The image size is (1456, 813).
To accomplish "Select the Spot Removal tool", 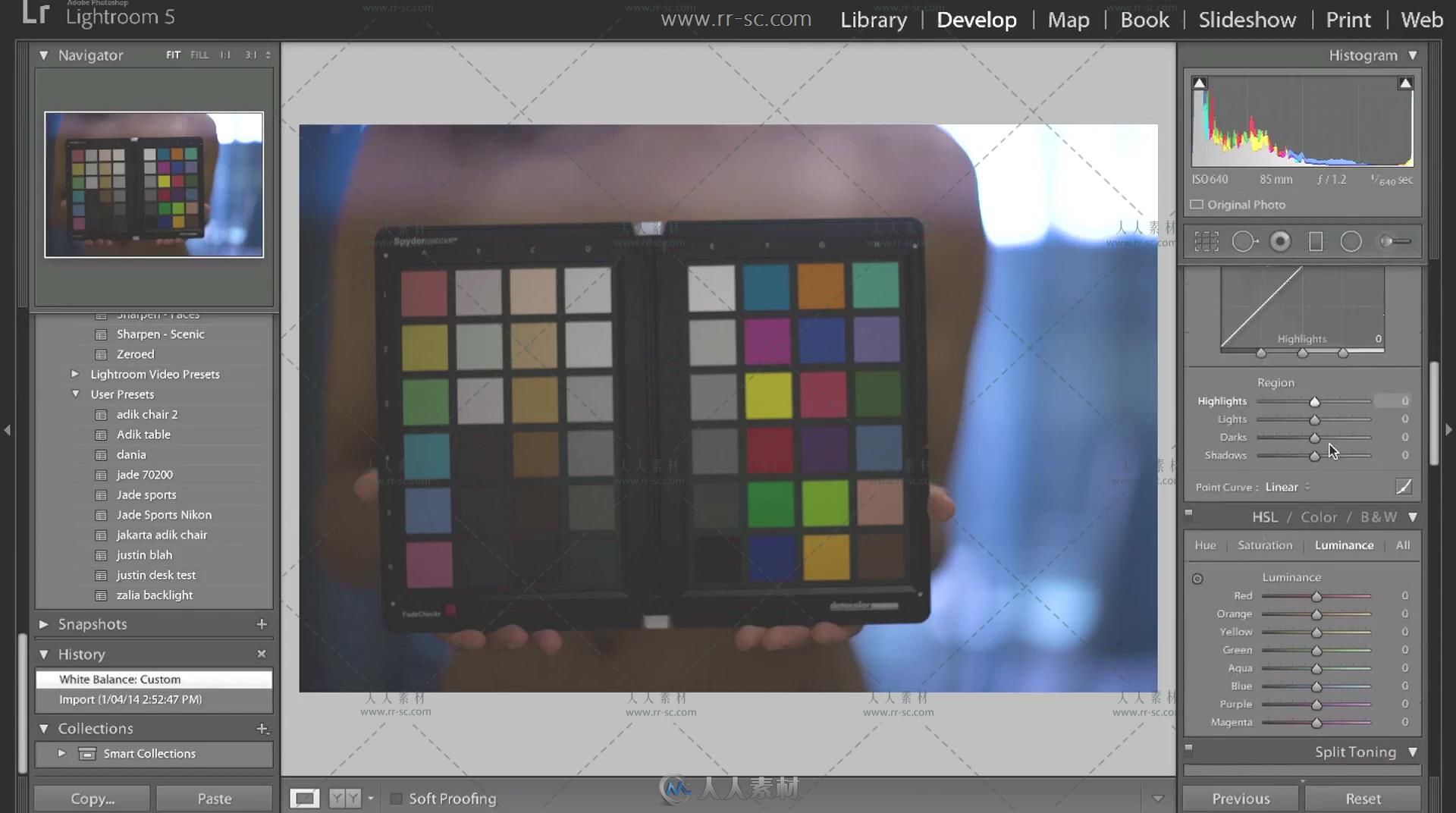I will coord(1244,241).
